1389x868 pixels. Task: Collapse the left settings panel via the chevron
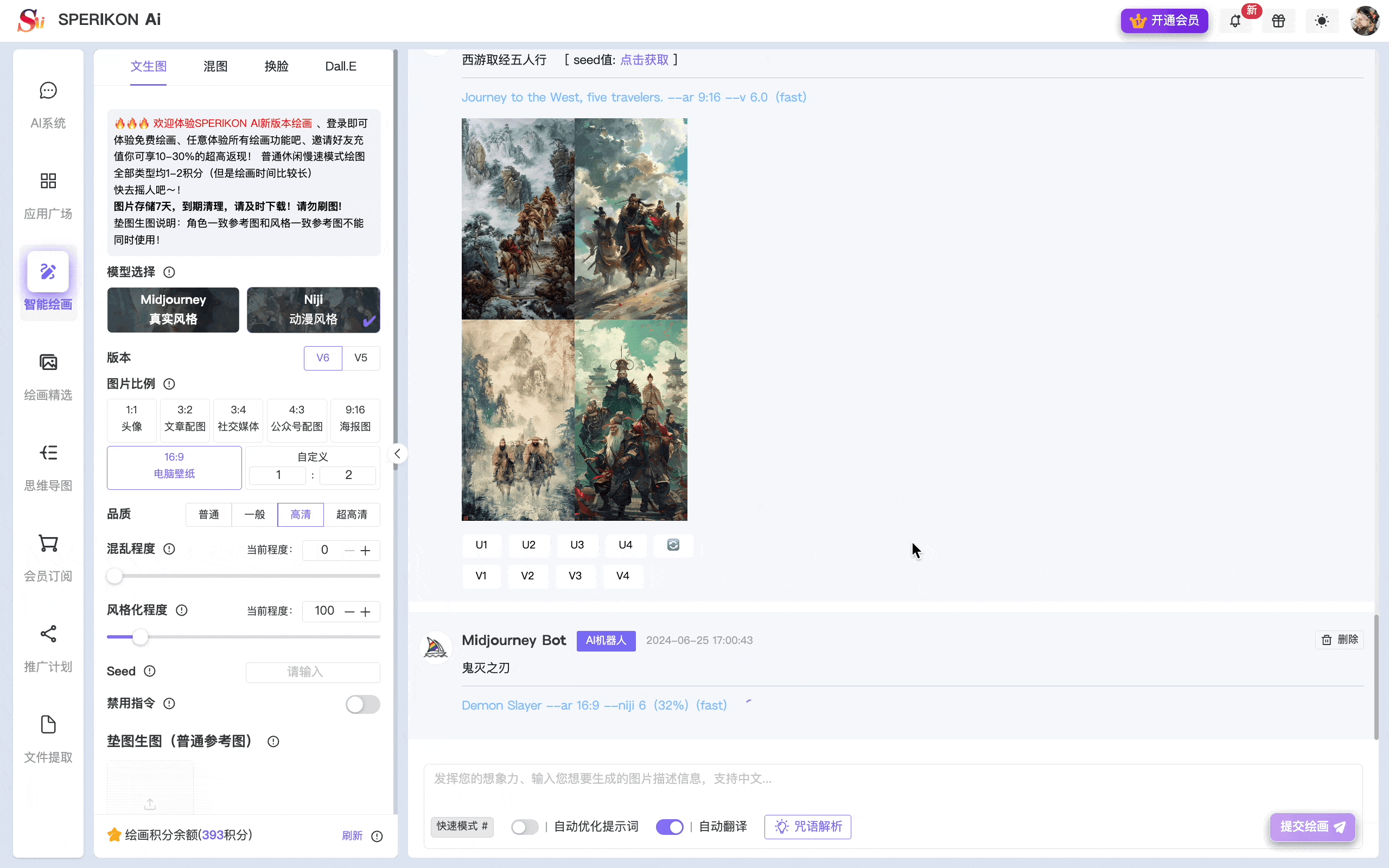click(398, 453)
